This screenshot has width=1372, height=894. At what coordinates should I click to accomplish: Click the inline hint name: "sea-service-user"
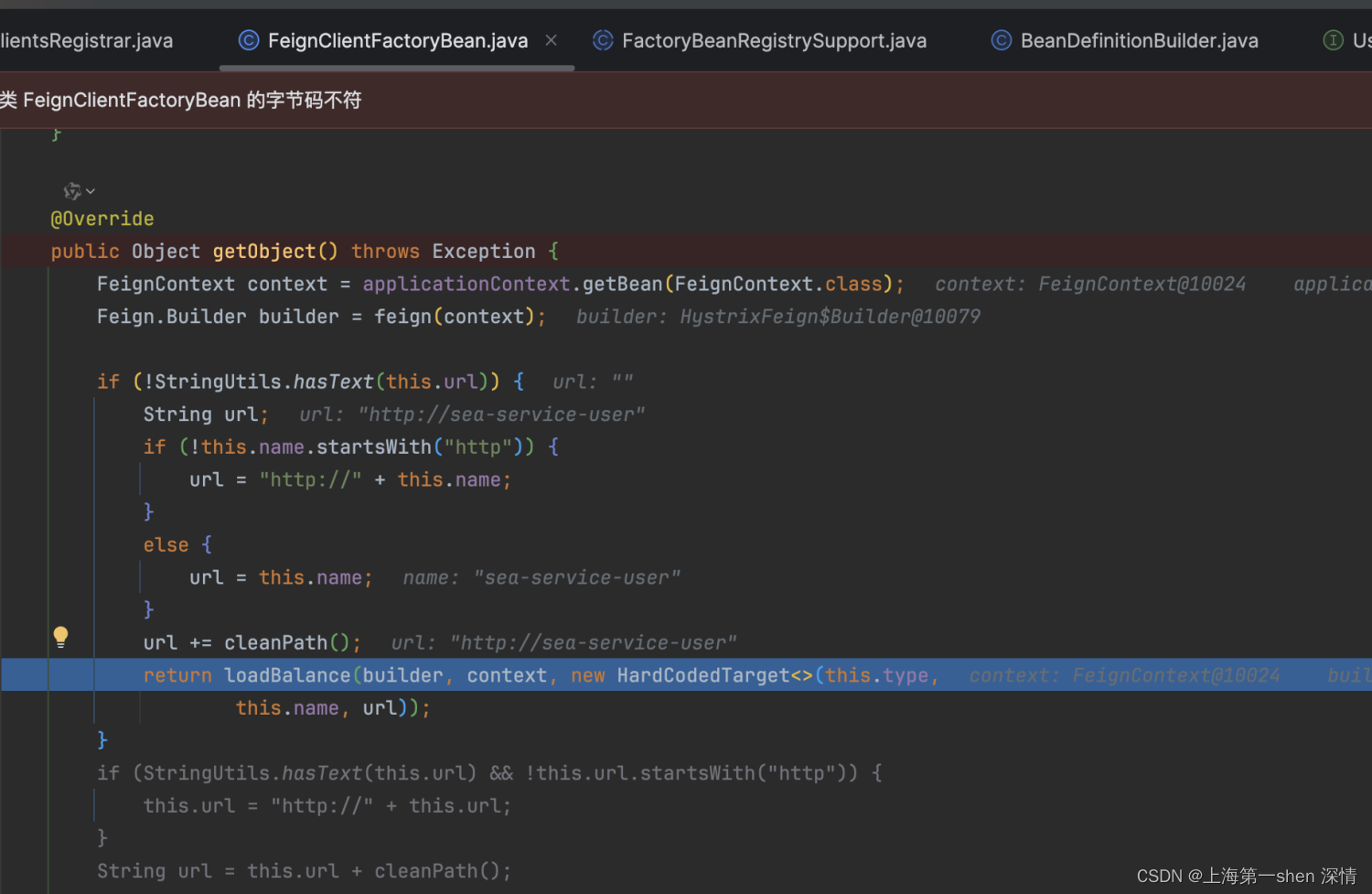pyautogui.click(x=541, y=577)
